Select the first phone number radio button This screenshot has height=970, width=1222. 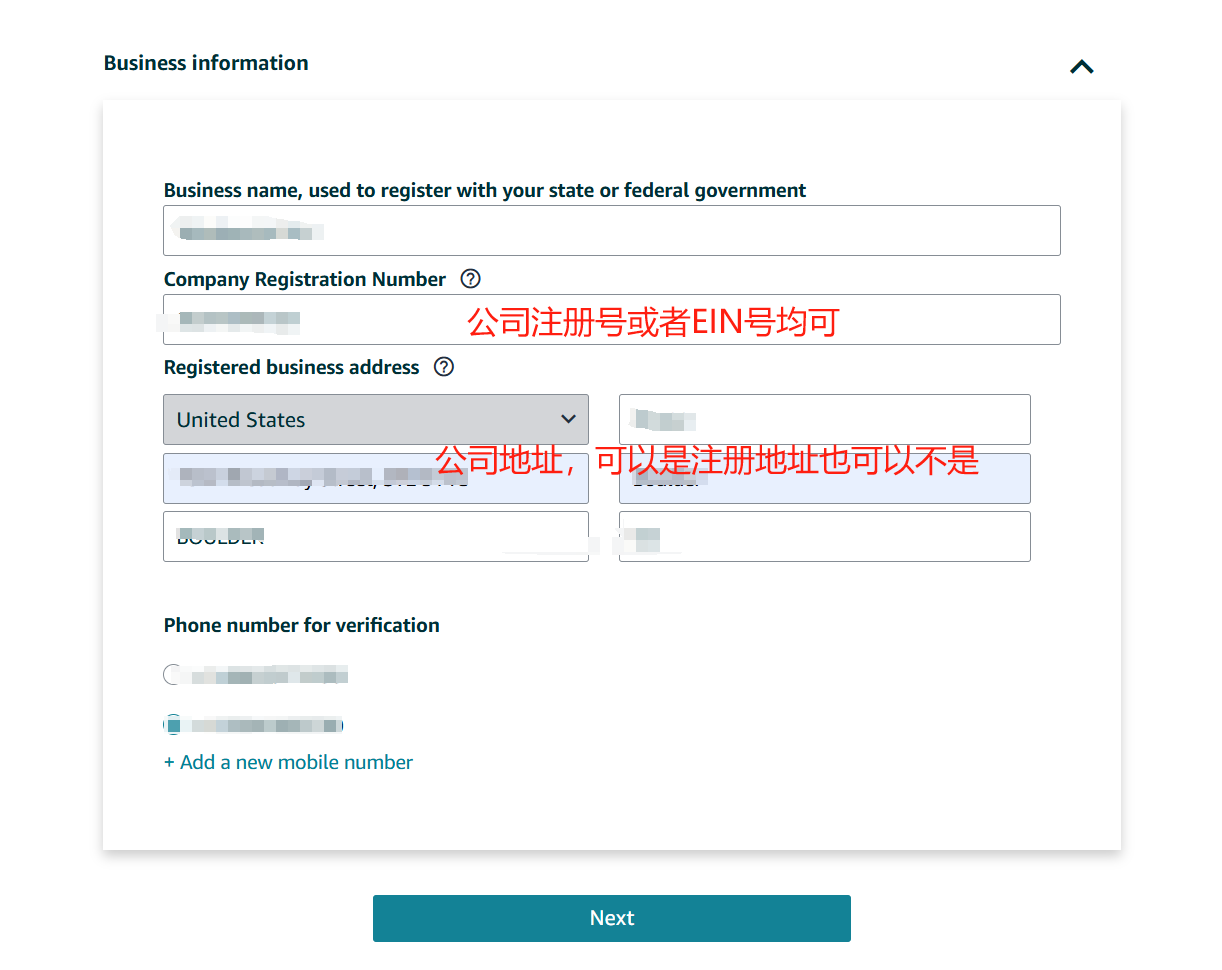click(173, 675)
